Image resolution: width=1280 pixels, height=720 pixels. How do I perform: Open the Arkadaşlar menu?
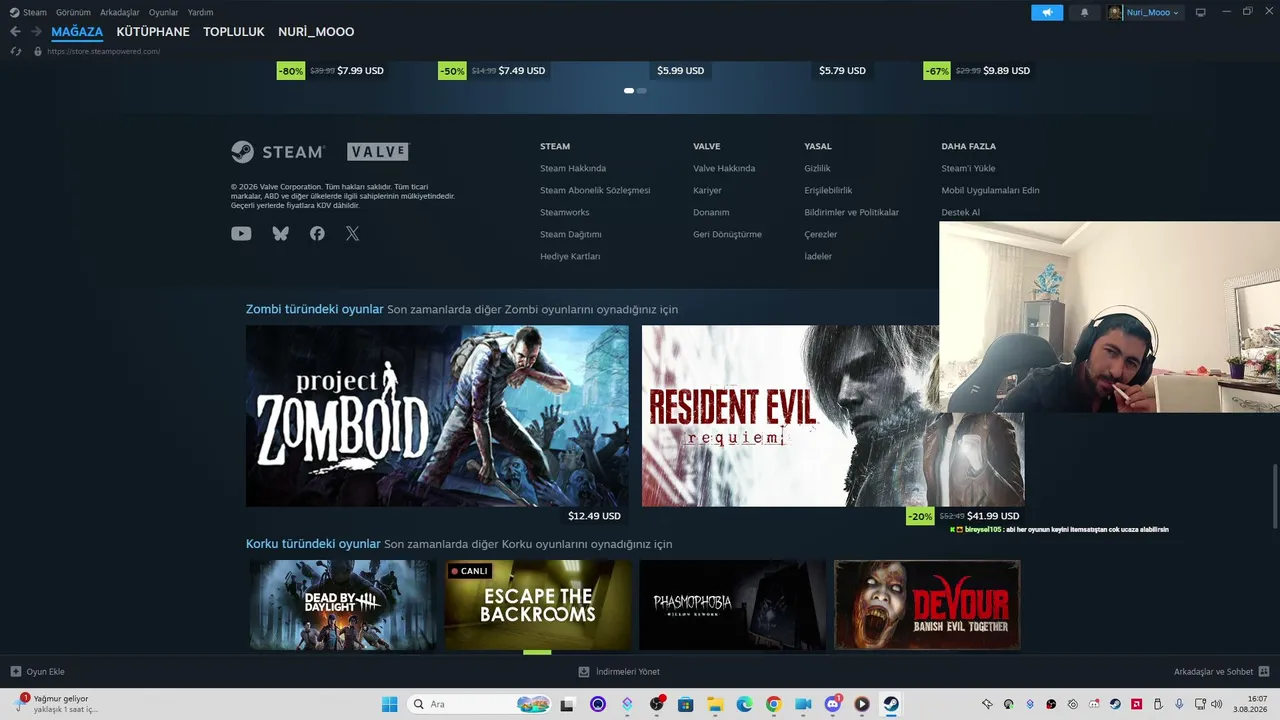pos(120,12)
